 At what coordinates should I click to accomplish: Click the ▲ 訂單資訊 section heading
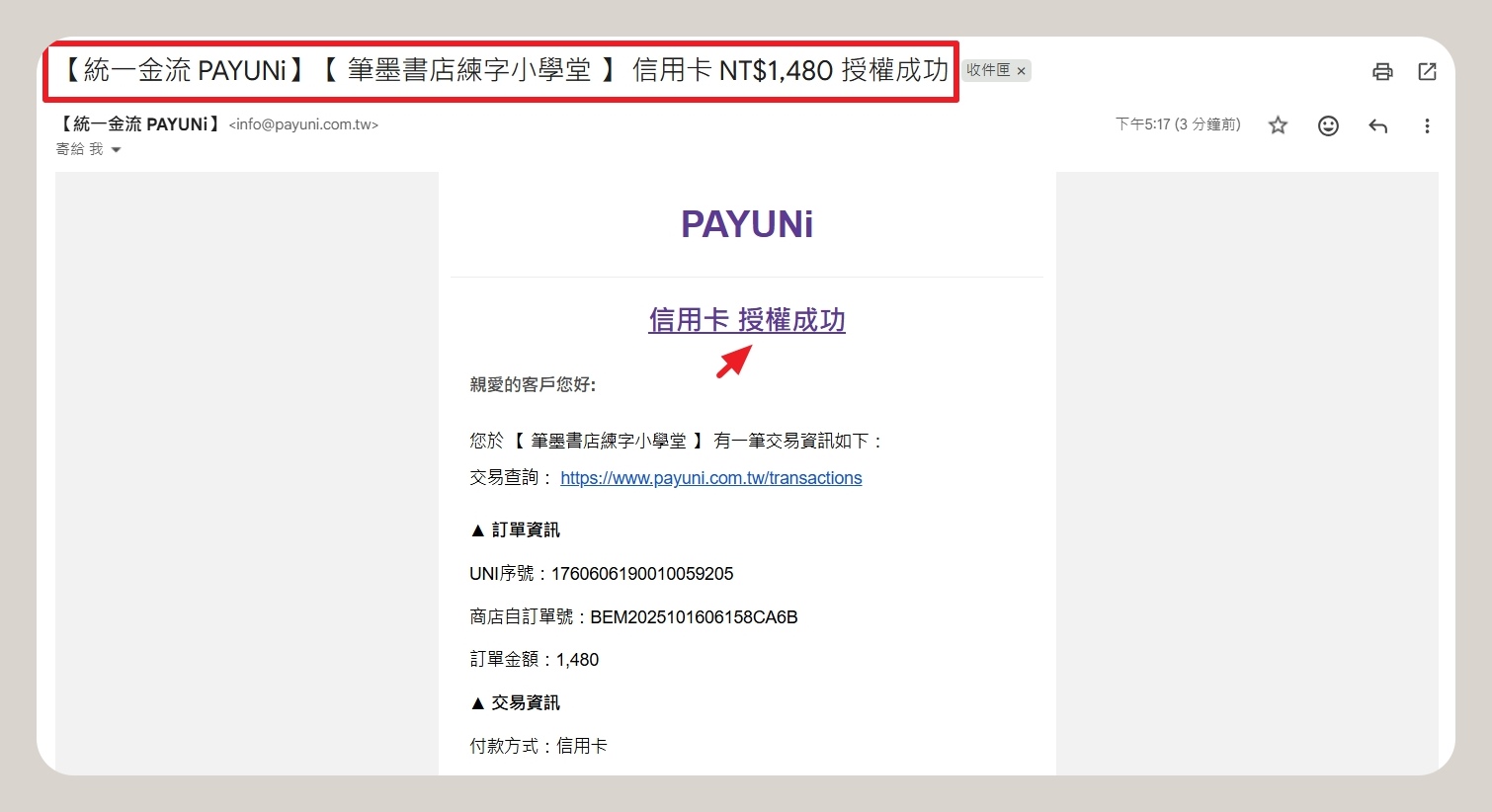[515, 530]
